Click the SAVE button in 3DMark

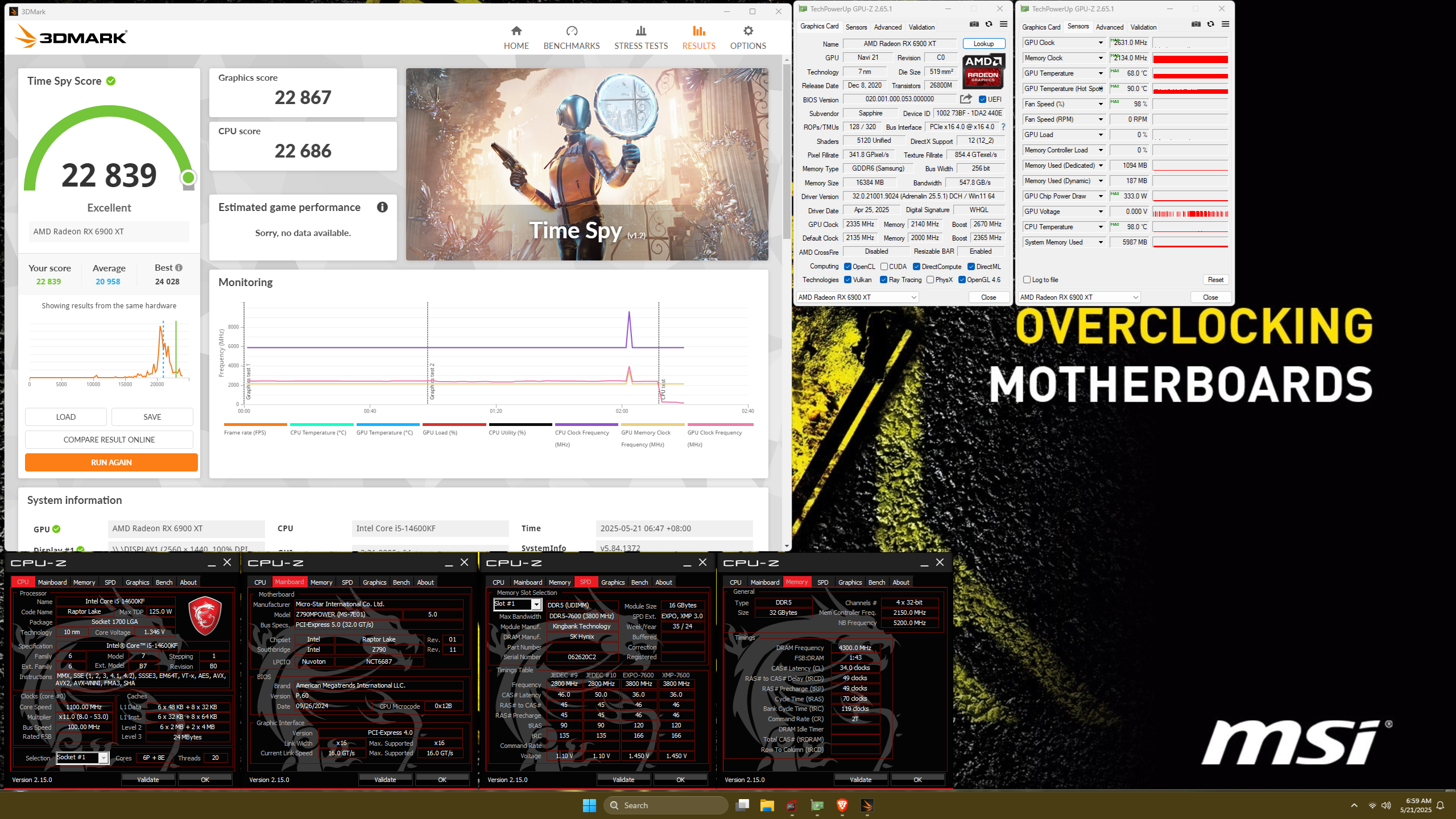point(152,417)
